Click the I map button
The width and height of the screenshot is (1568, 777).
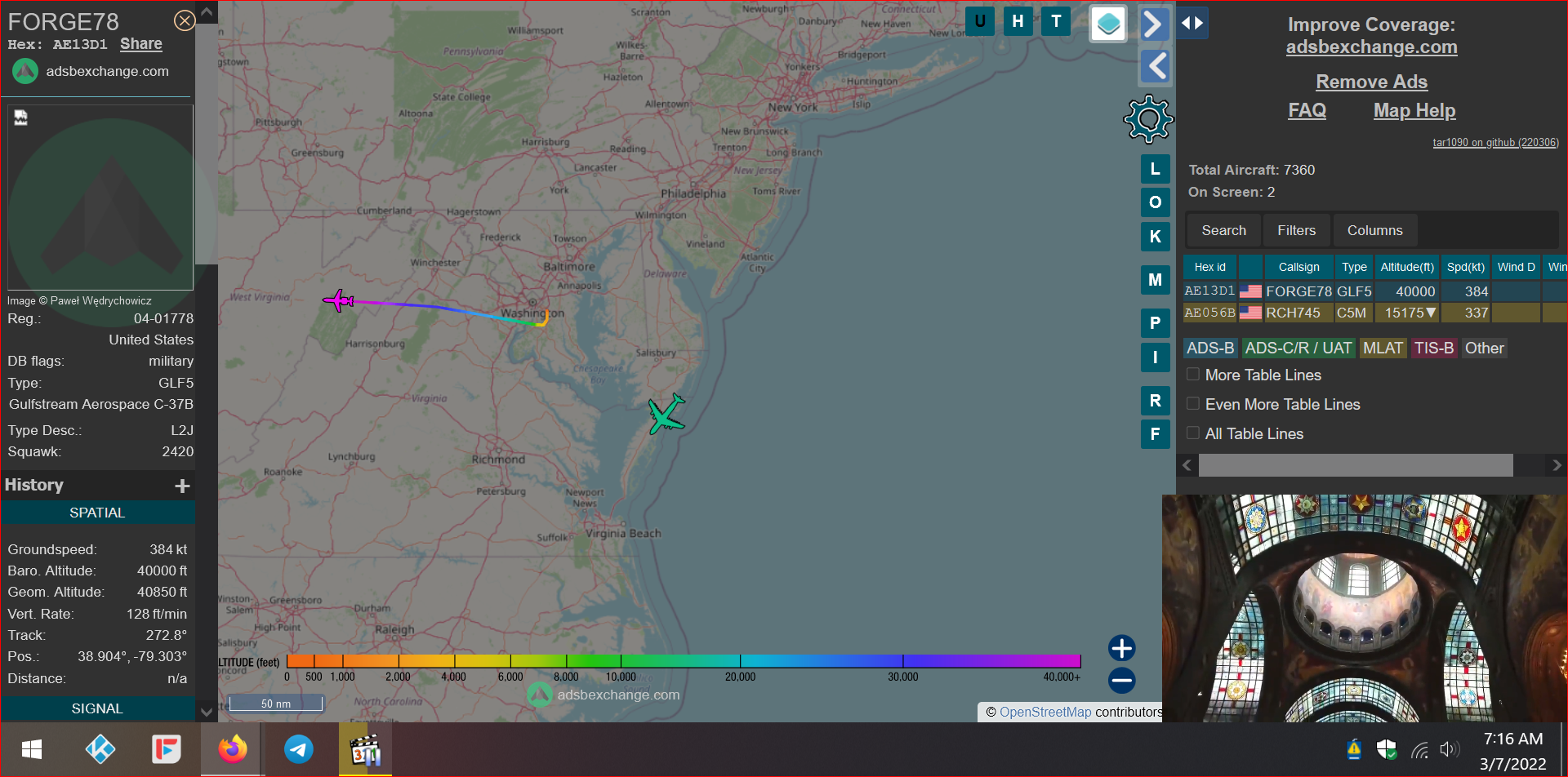tap(1155, 357)
